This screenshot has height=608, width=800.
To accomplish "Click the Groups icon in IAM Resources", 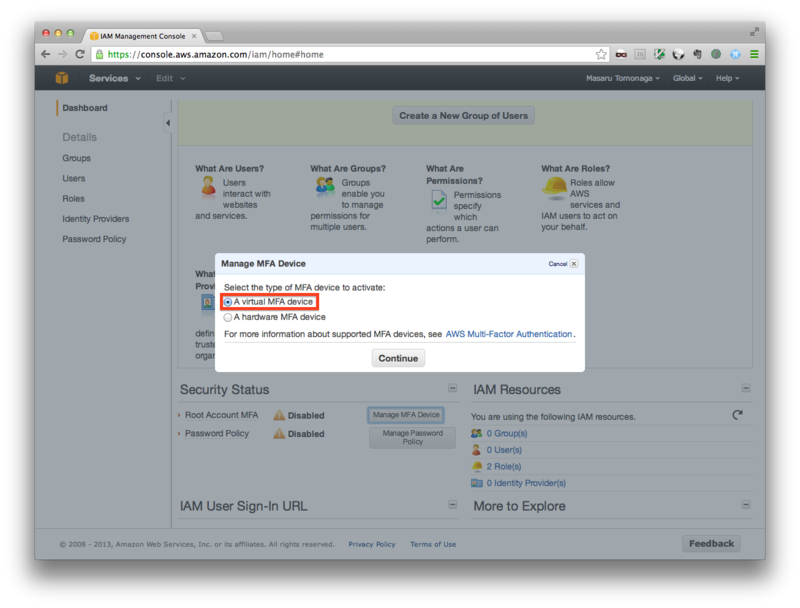I will tap(477, 434).
